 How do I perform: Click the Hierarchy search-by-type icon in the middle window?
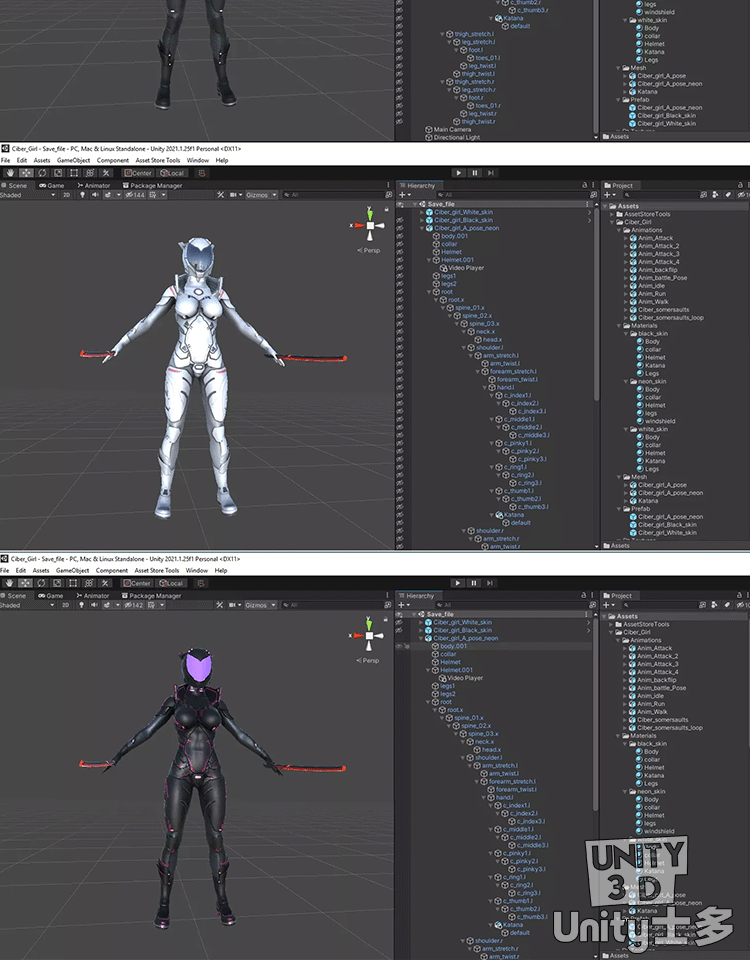[593, 195]
